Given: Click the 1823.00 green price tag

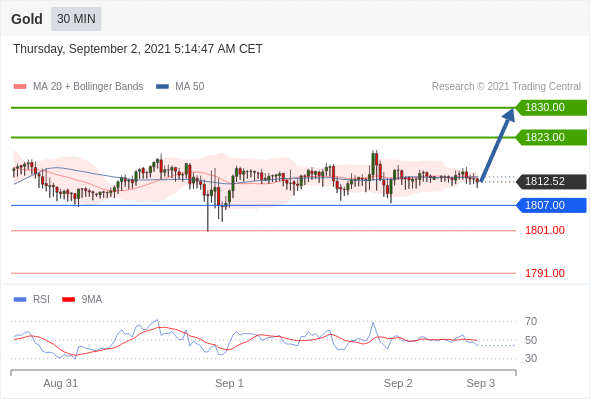Looking at the screenshot, I should 551,137.
